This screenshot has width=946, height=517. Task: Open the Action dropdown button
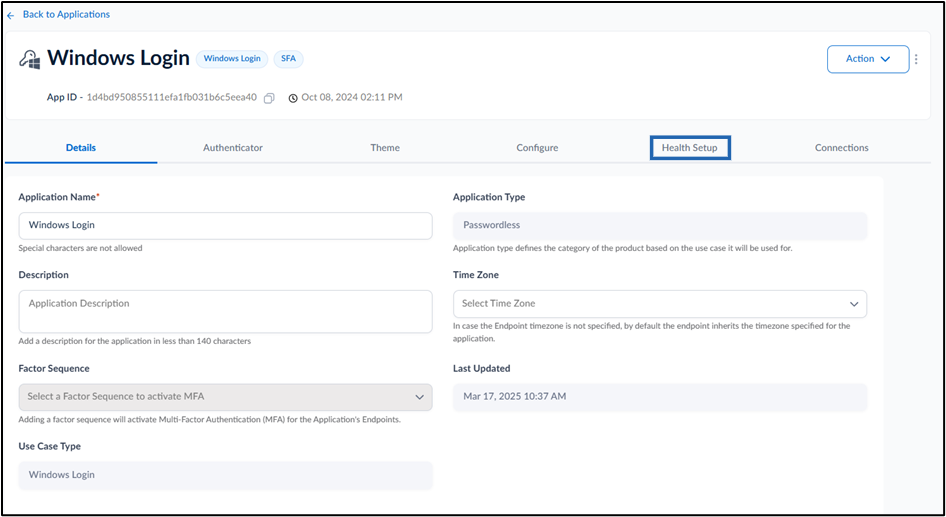(868, 59)
